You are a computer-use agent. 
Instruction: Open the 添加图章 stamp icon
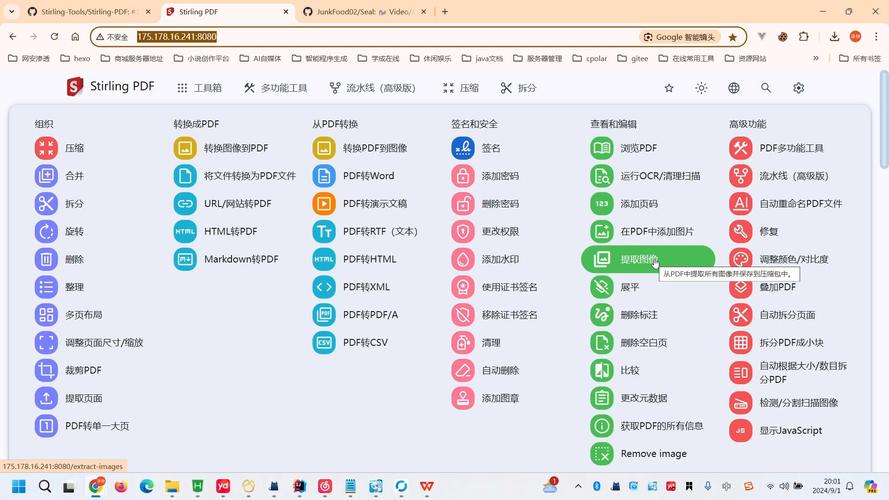click(x=463, y=398)
